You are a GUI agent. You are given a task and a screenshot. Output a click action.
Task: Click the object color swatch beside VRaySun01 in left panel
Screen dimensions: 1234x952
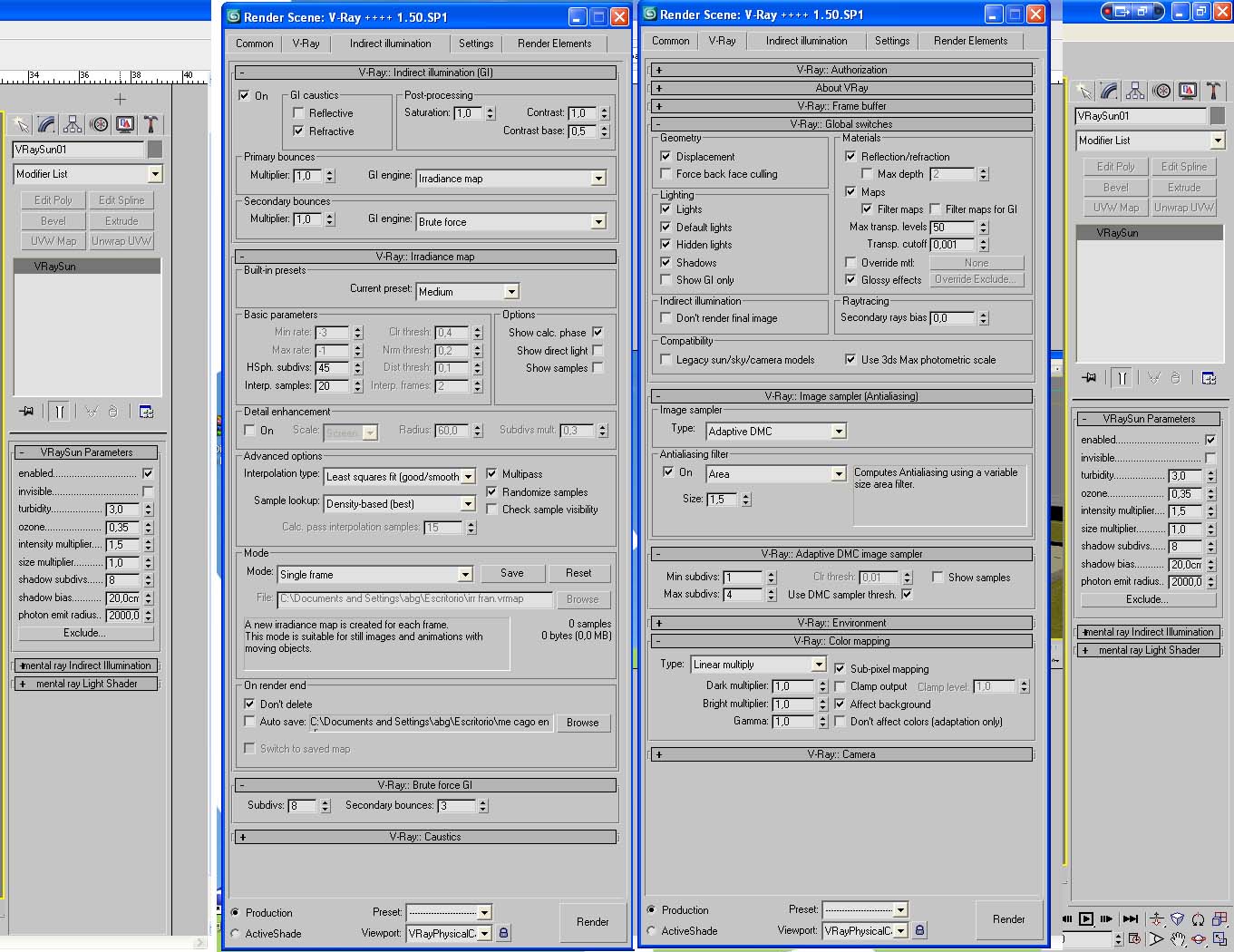(x=155, y=150)
